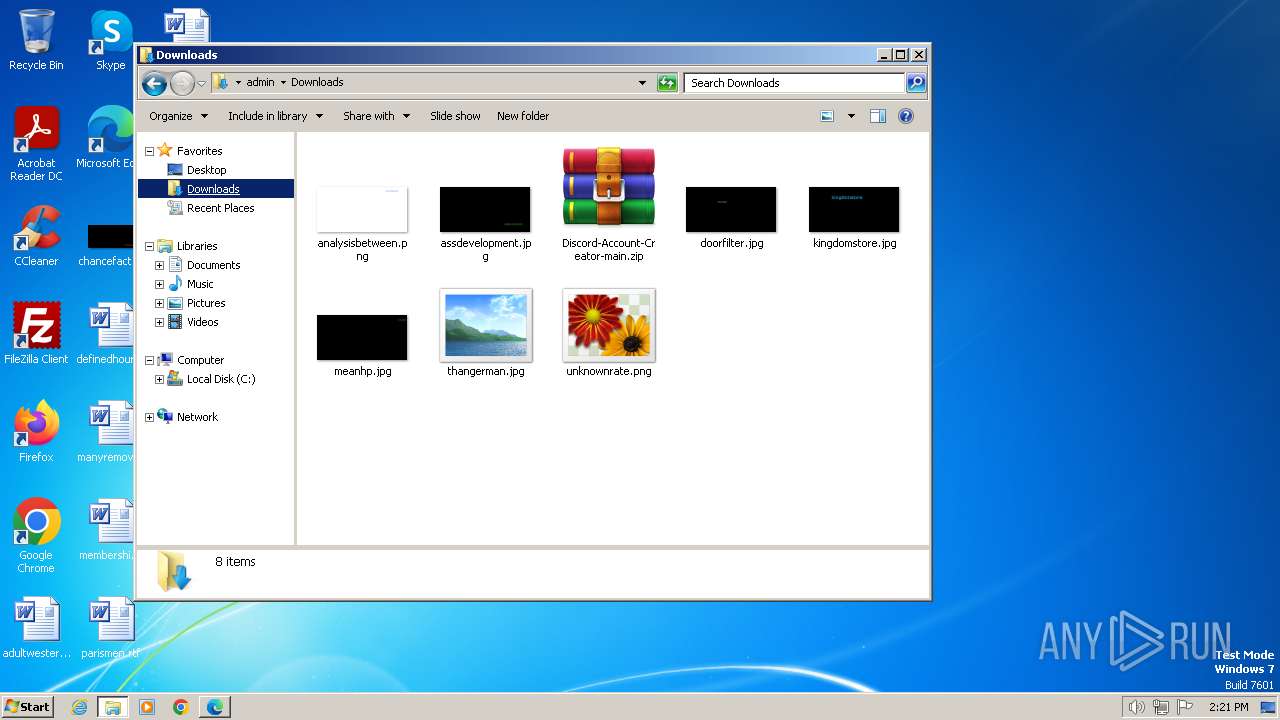This screenshot has width=1280, height=720.
Task: Click the 2:21 PM taskbar clock
Action: (1228, 707)
